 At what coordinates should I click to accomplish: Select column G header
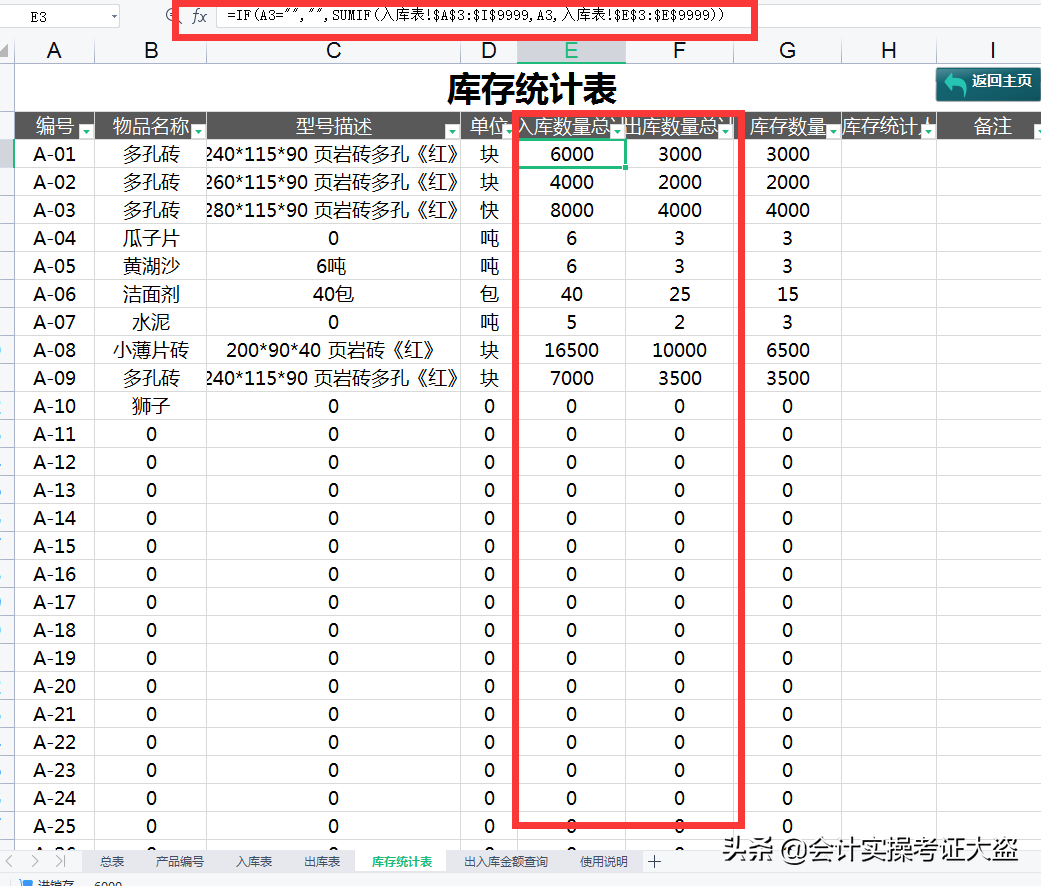(x=787, y=50)
